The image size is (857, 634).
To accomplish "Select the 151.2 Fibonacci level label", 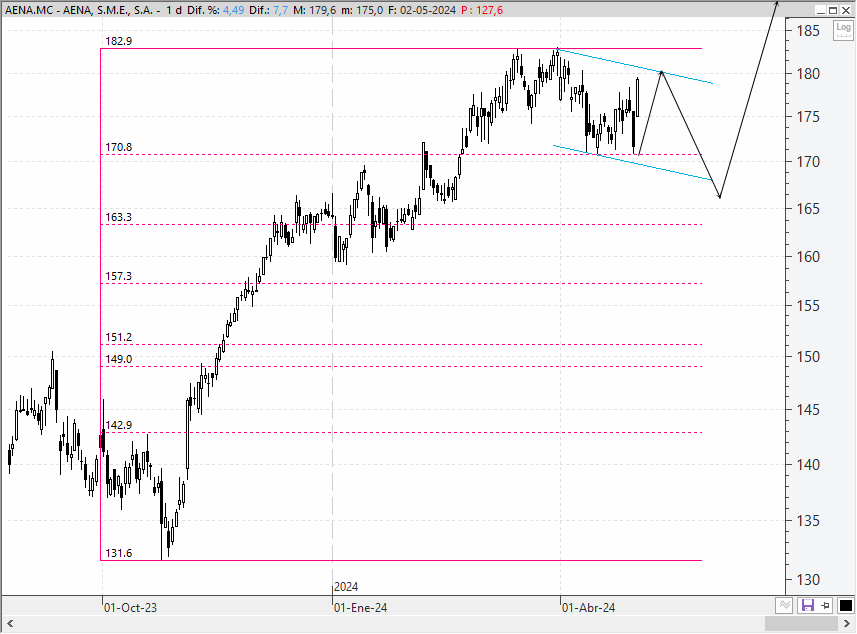I will pyautogui.click(x=119, y=338).
